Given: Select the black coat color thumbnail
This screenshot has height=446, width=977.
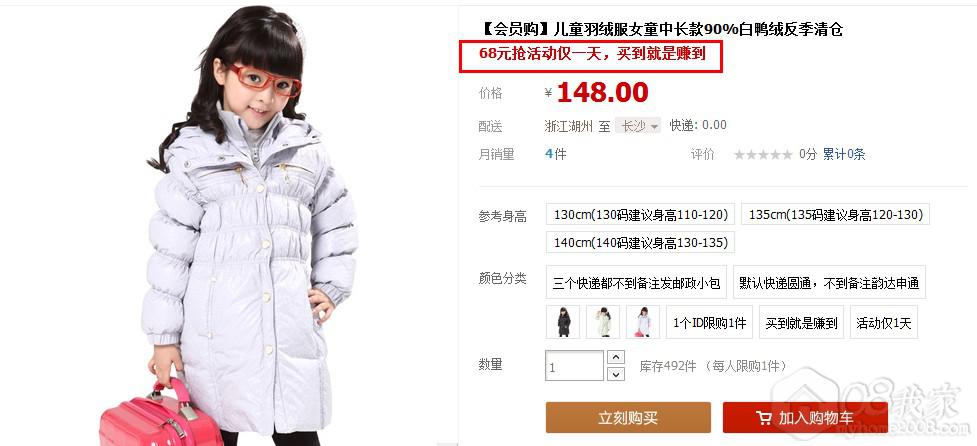Looking at the screenshot, I should point(563,322).
